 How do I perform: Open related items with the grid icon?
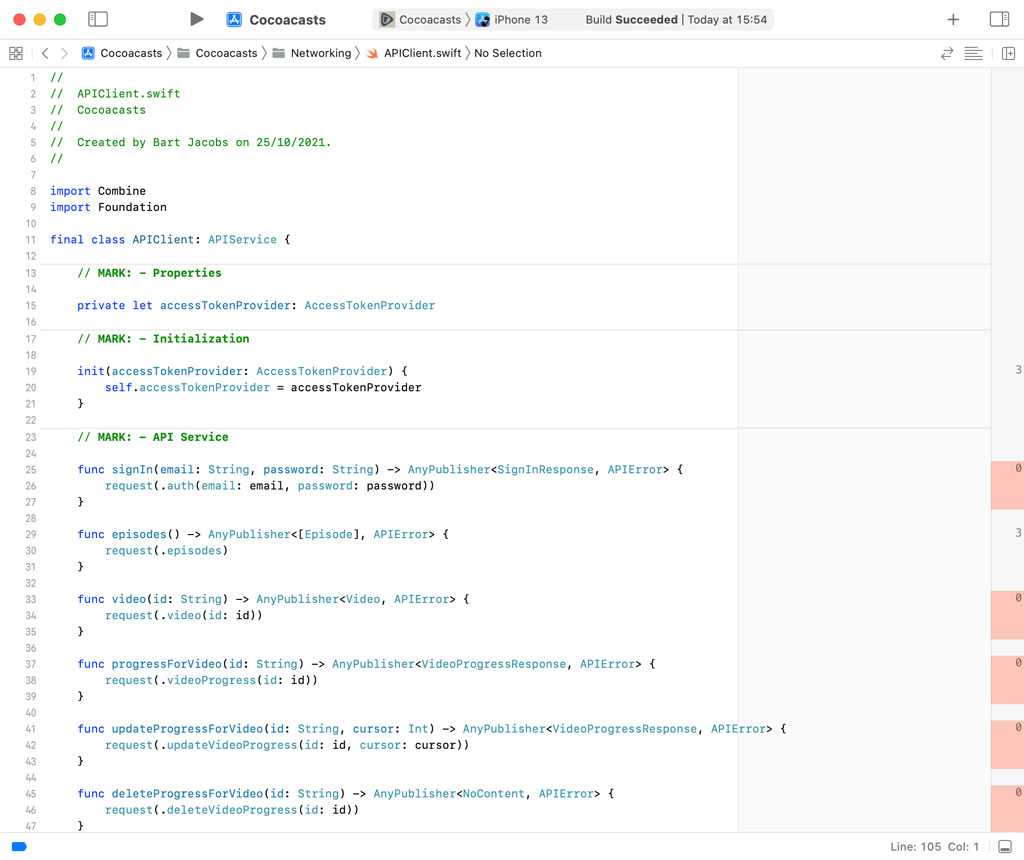click(x=16, y=53)
